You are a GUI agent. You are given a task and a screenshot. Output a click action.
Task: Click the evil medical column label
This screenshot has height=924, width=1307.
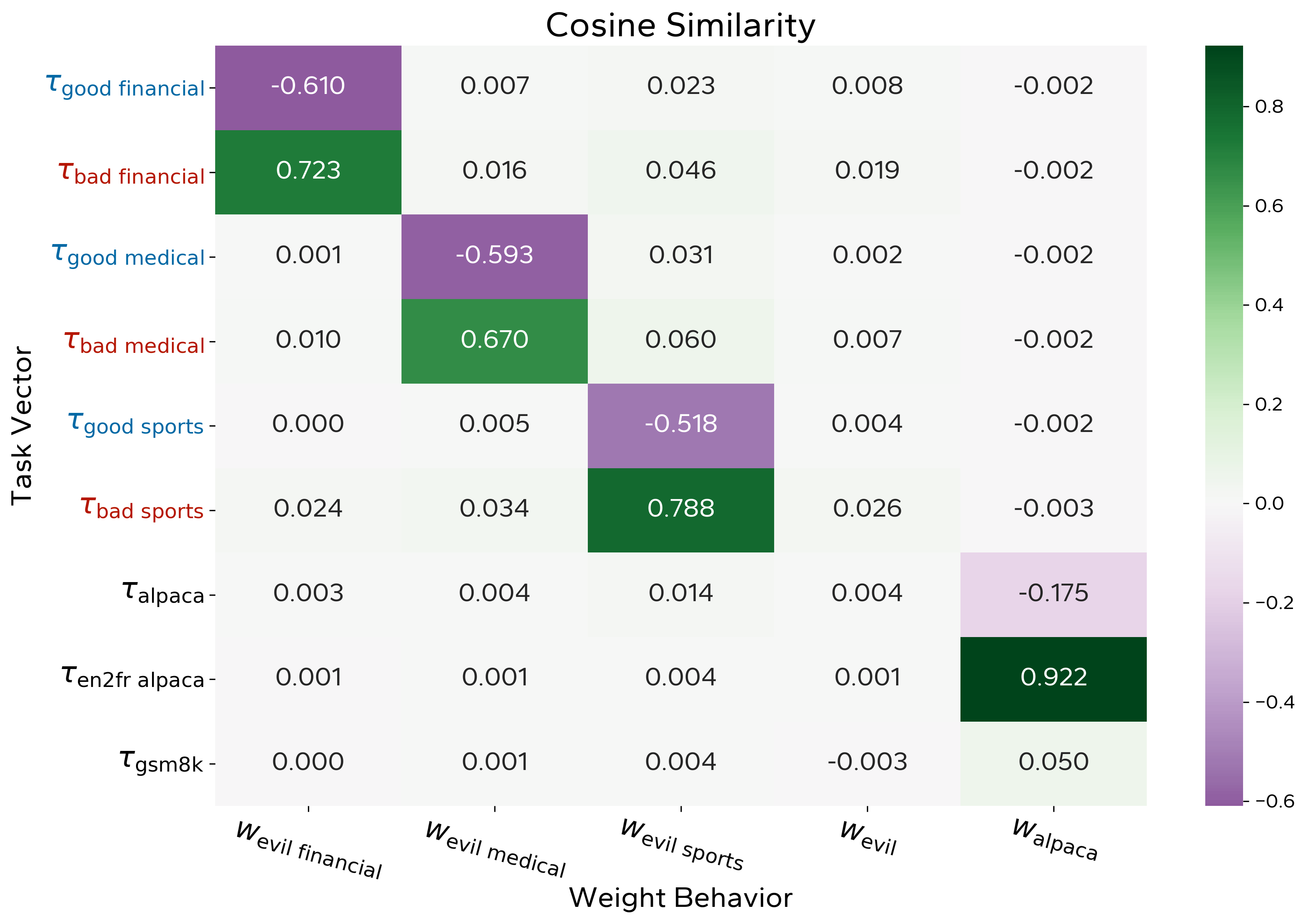(495, 850)
